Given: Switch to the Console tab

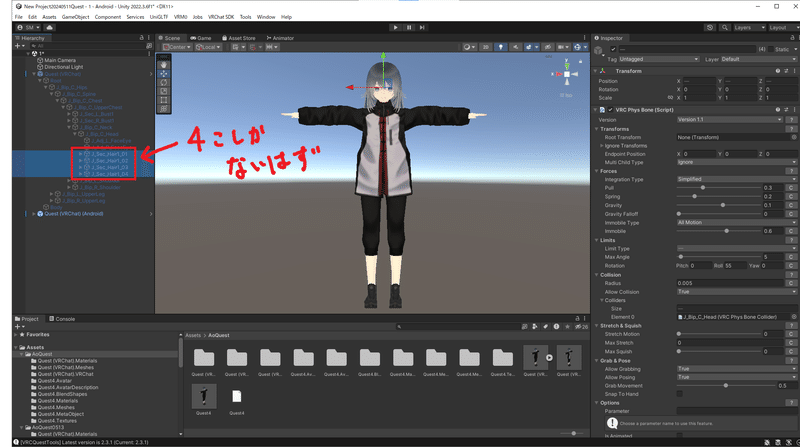Looking at the screenshot, I should point(62,319).
